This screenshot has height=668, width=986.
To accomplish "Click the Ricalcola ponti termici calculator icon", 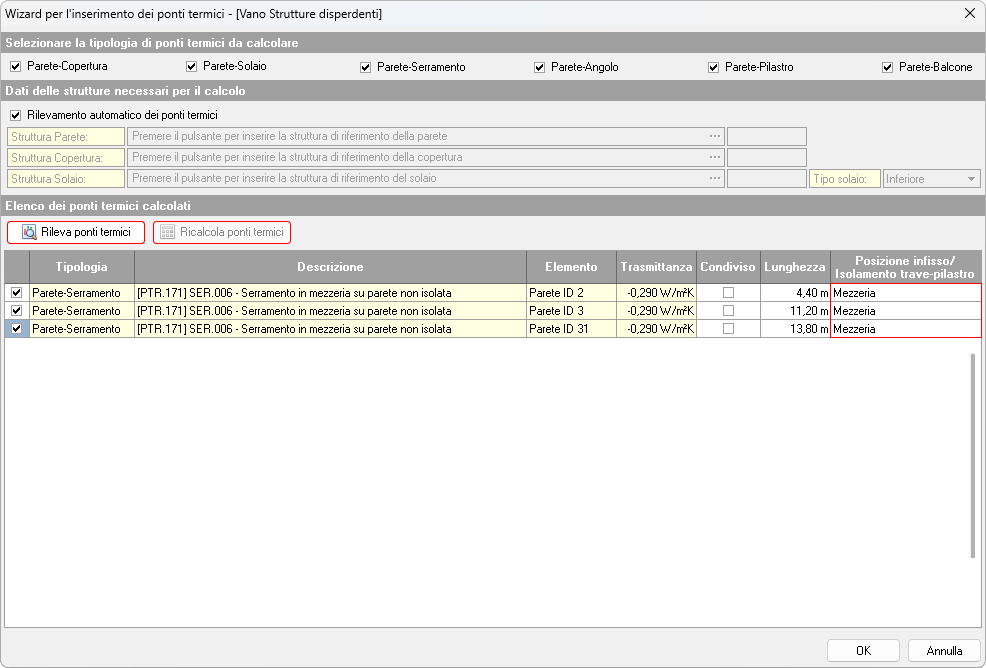I will coord(167,232).
